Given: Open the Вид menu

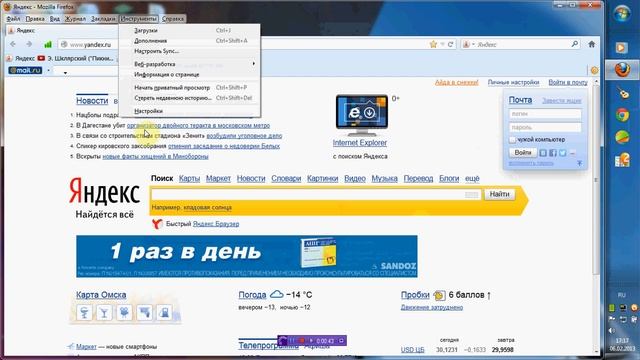Looking at the screenshot, I should (54, 19).
